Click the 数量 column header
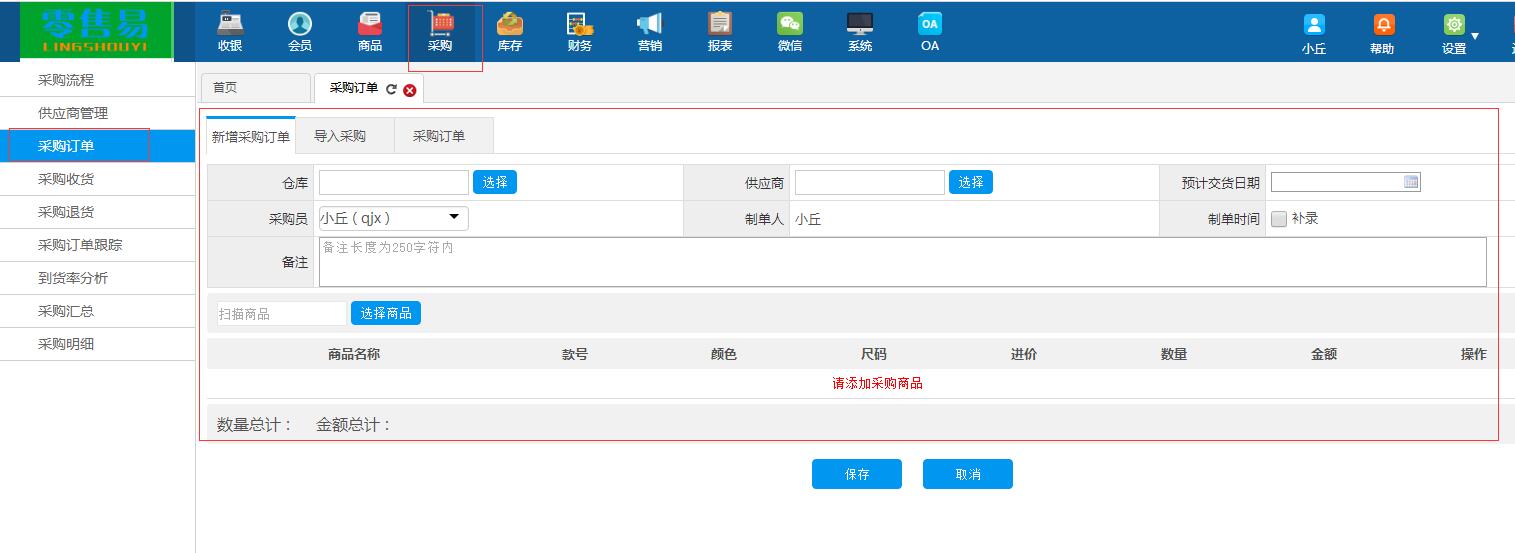Viewport: 1515px width, 553px height. [1174, 354]
